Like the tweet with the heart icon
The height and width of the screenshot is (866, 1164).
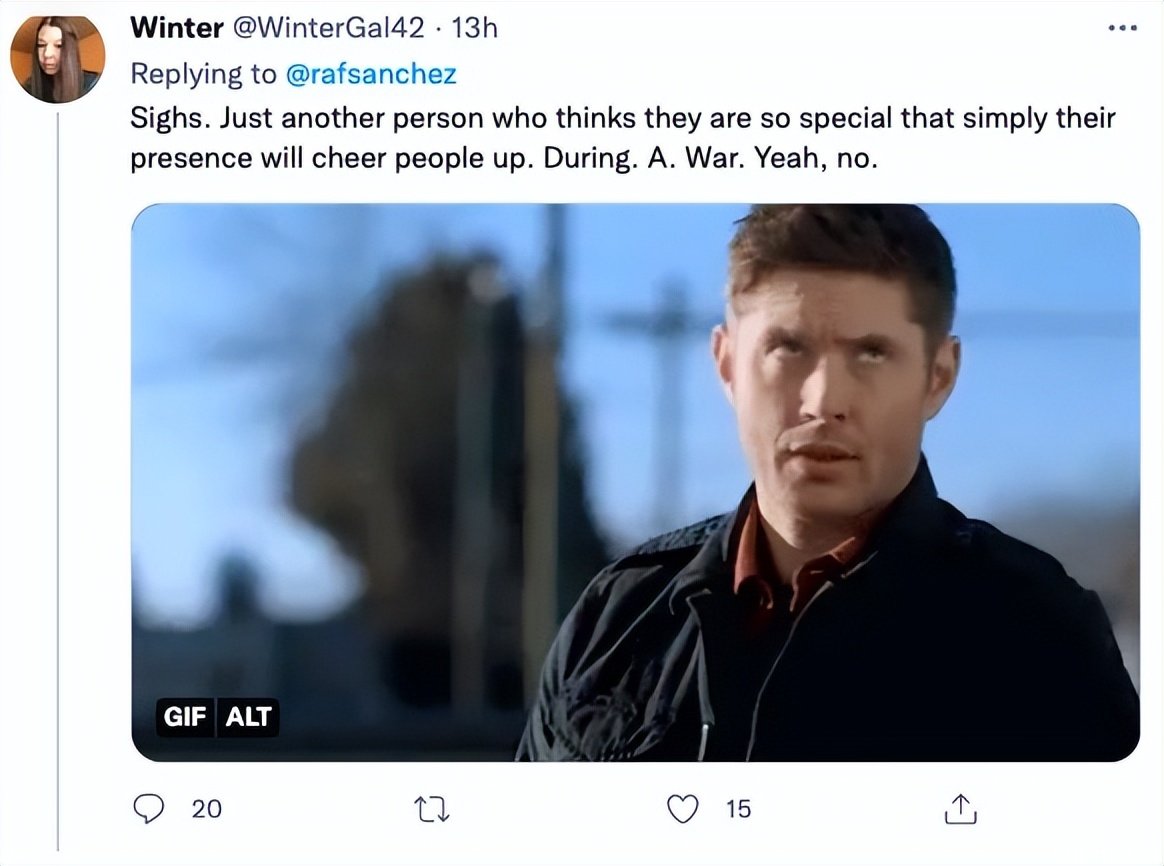(x=682, y=809)
